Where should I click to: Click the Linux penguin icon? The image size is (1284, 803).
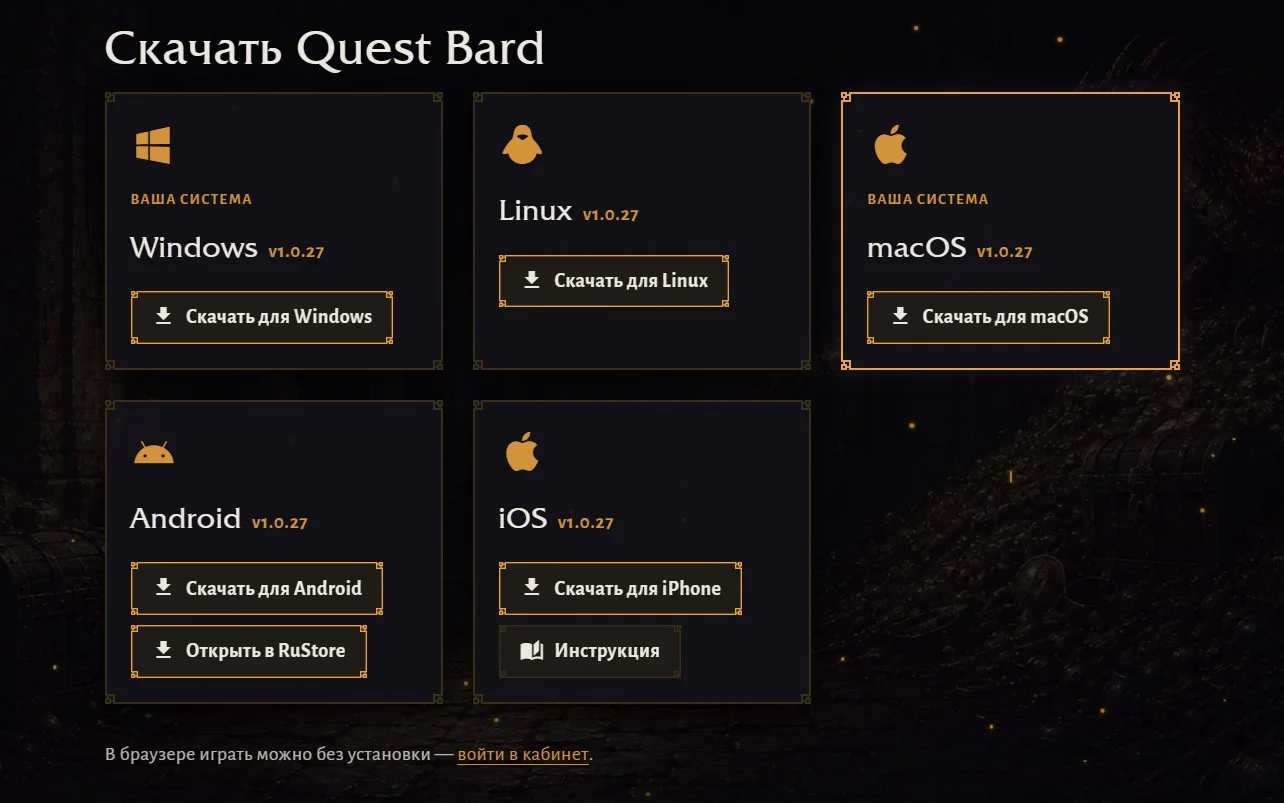point(521,145)
